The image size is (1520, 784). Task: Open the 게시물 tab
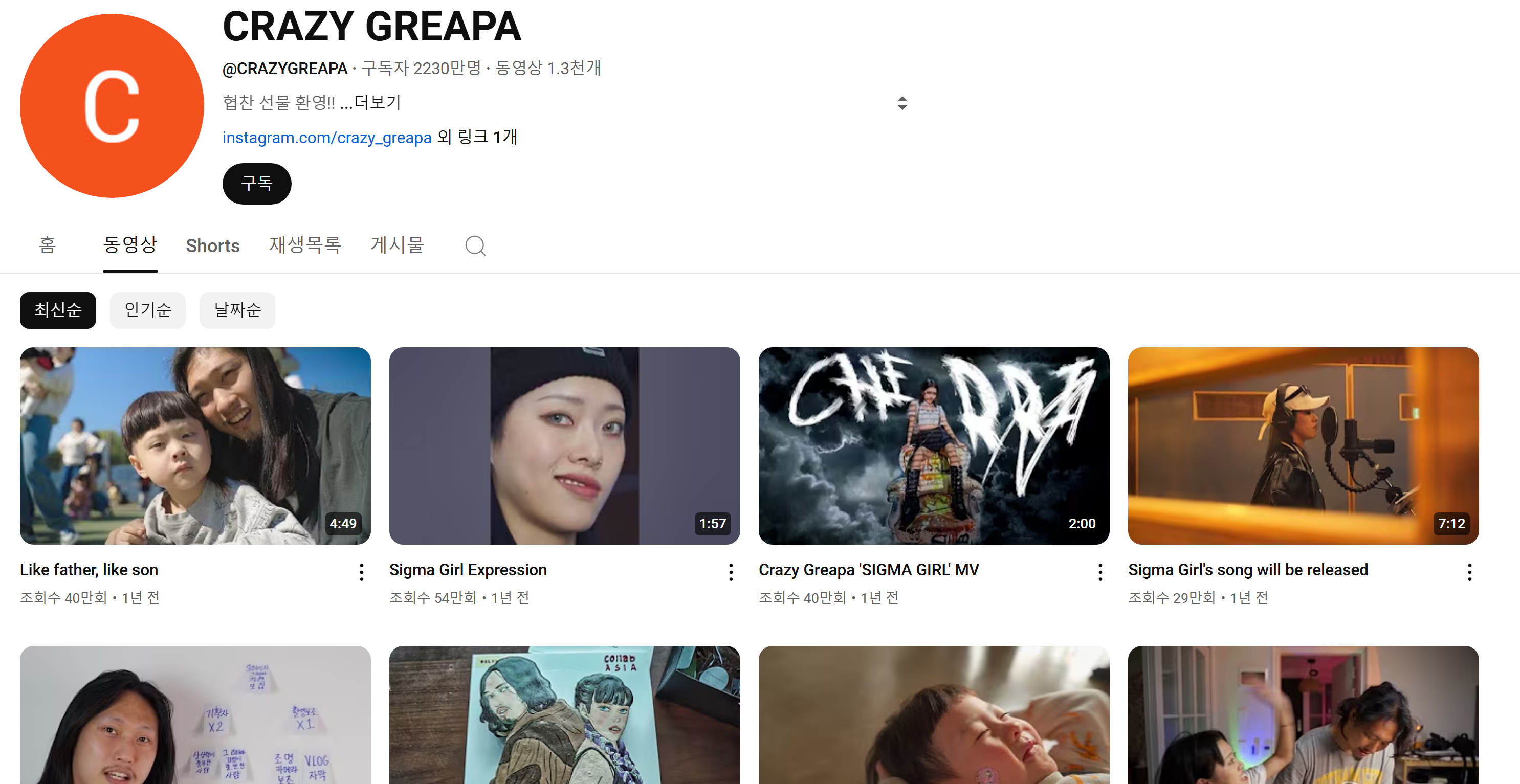(x=397, y=245)
